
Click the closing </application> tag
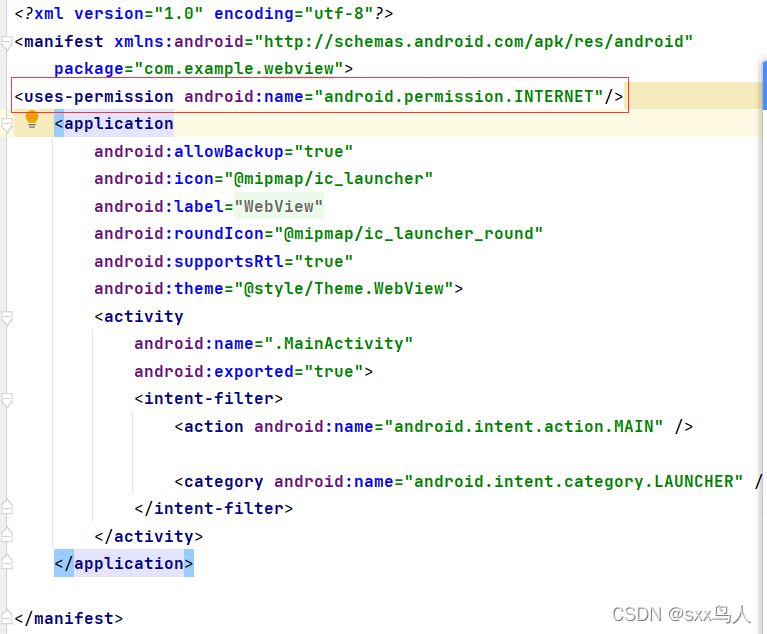124,563
